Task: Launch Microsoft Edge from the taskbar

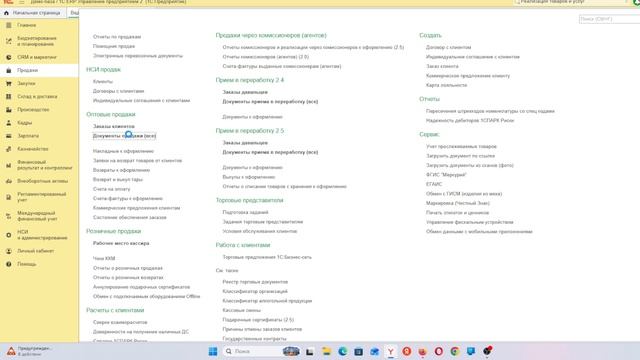Action: (342, 351)
